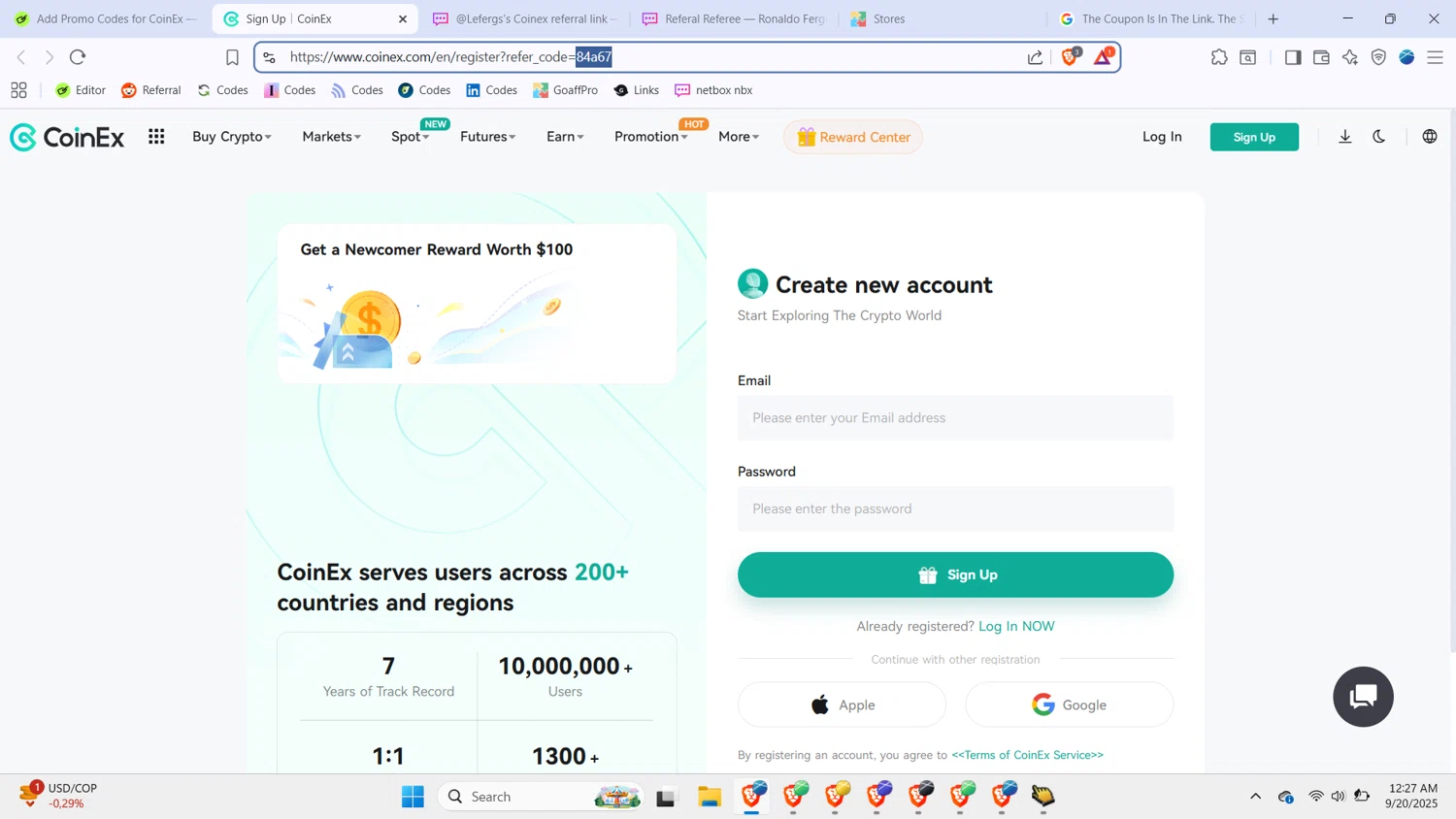1456x819 pixels.
Task: Expand the More dropdown
Action: pos(739,137)
